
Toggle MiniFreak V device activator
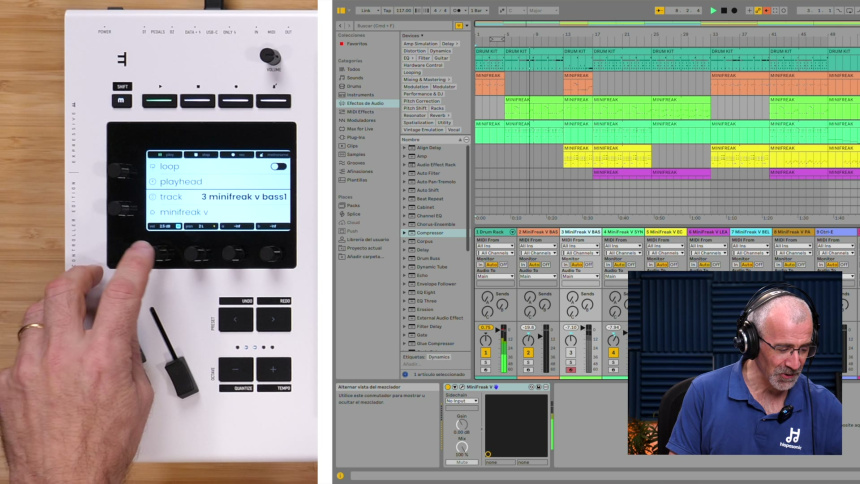[x=448, y=387]
